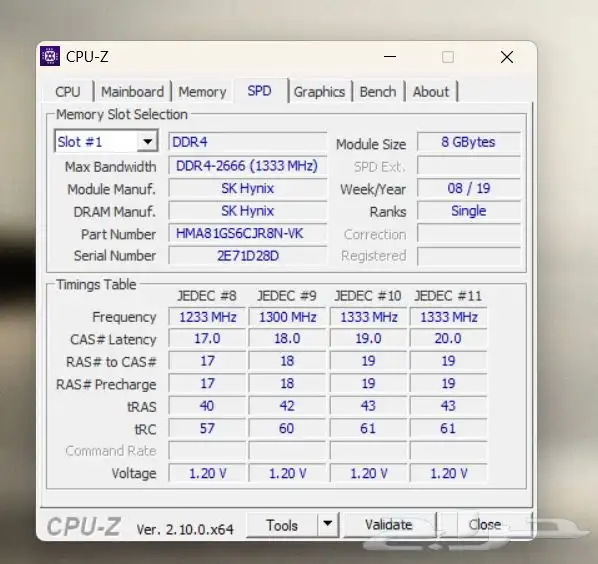Show the About tab

point(431,92)
